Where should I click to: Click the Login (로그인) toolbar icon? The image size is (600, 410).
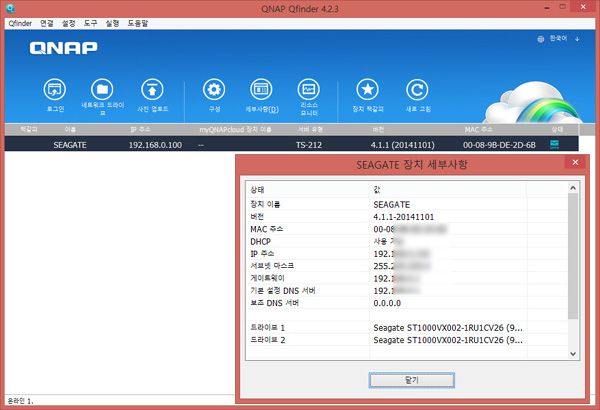[x=55, y=89]
